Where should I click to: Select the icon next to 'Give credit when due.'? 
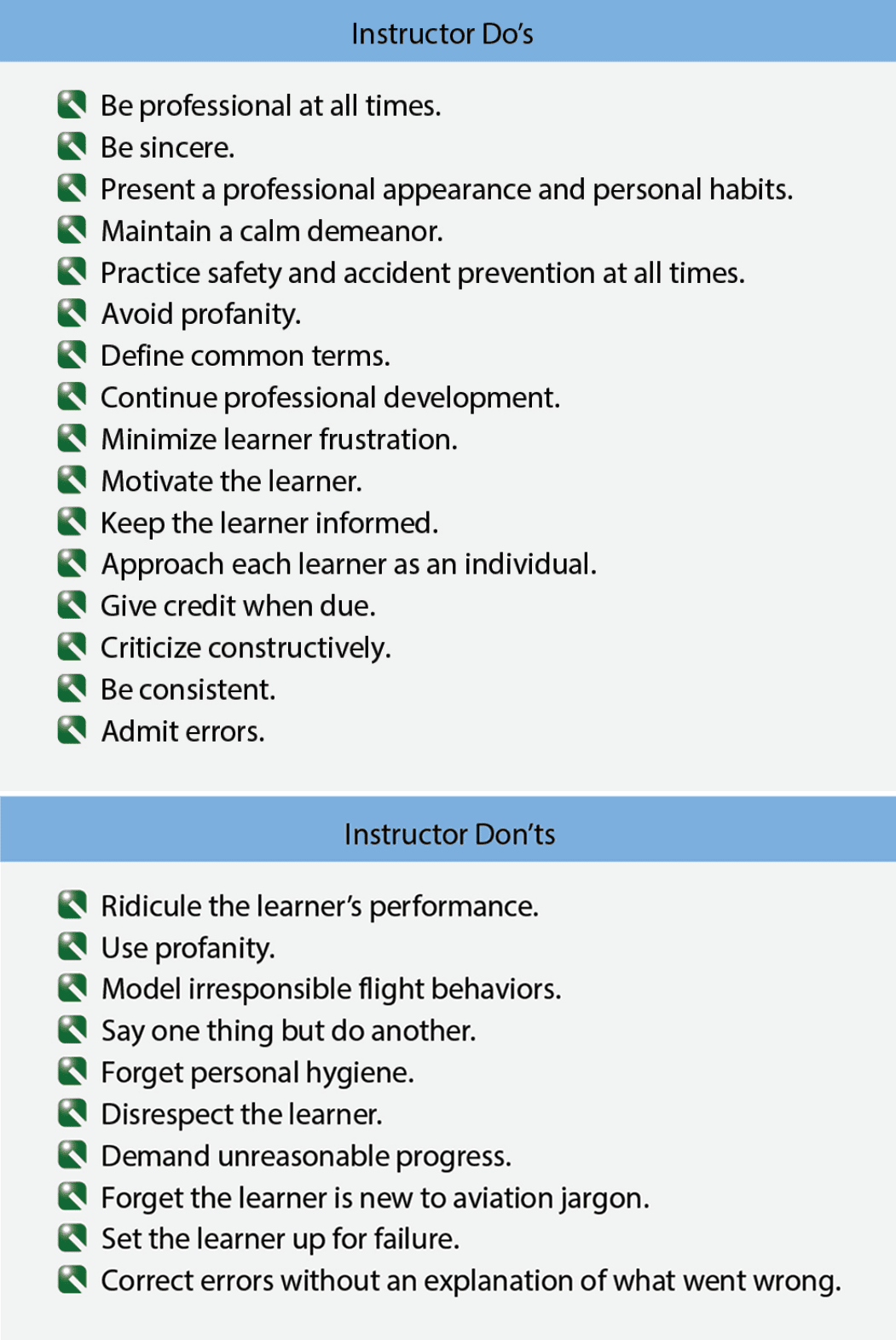pos(72,605)
